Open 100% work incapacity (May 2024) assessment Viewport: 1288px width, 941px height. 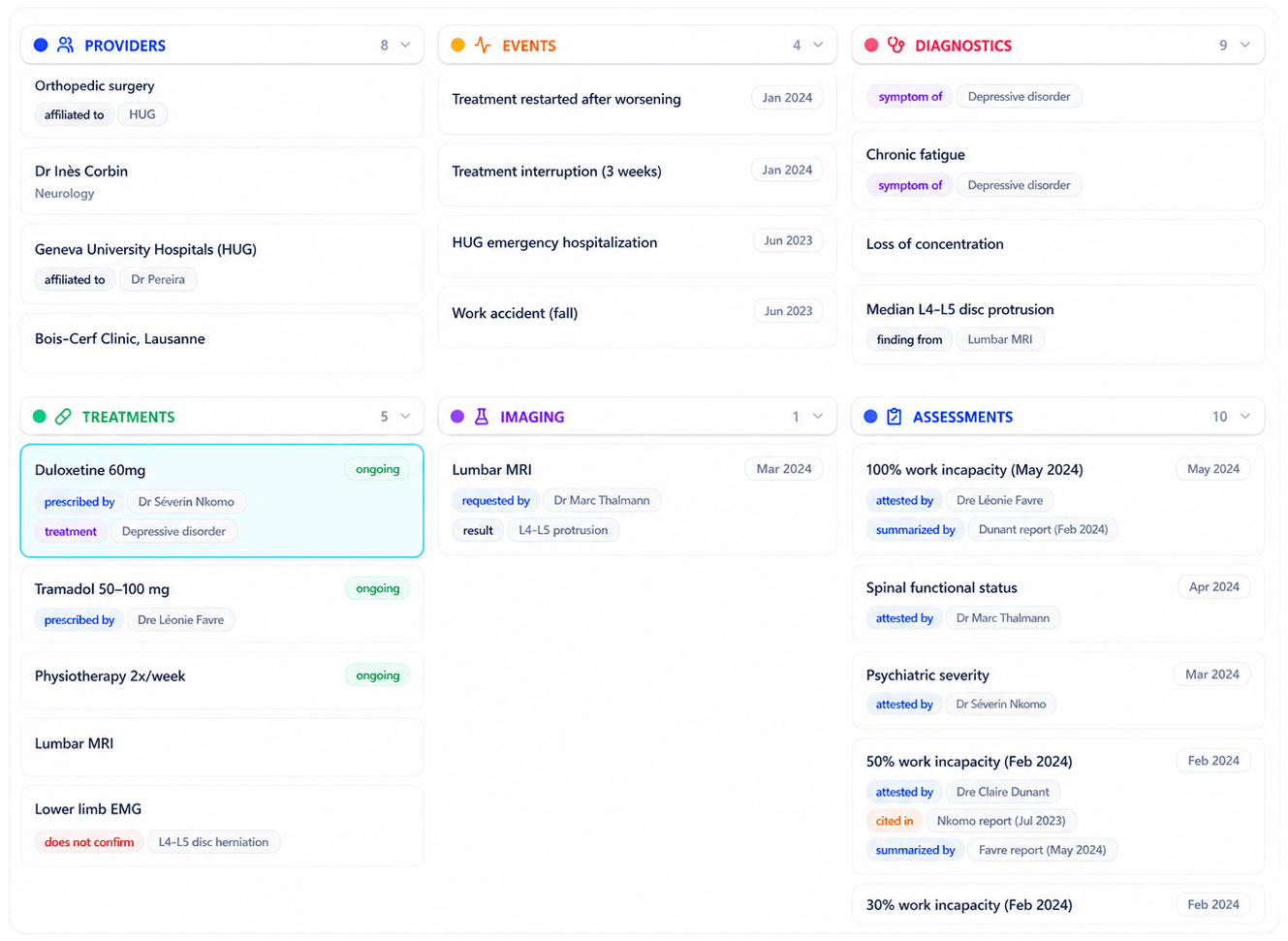click(1058, 500)
